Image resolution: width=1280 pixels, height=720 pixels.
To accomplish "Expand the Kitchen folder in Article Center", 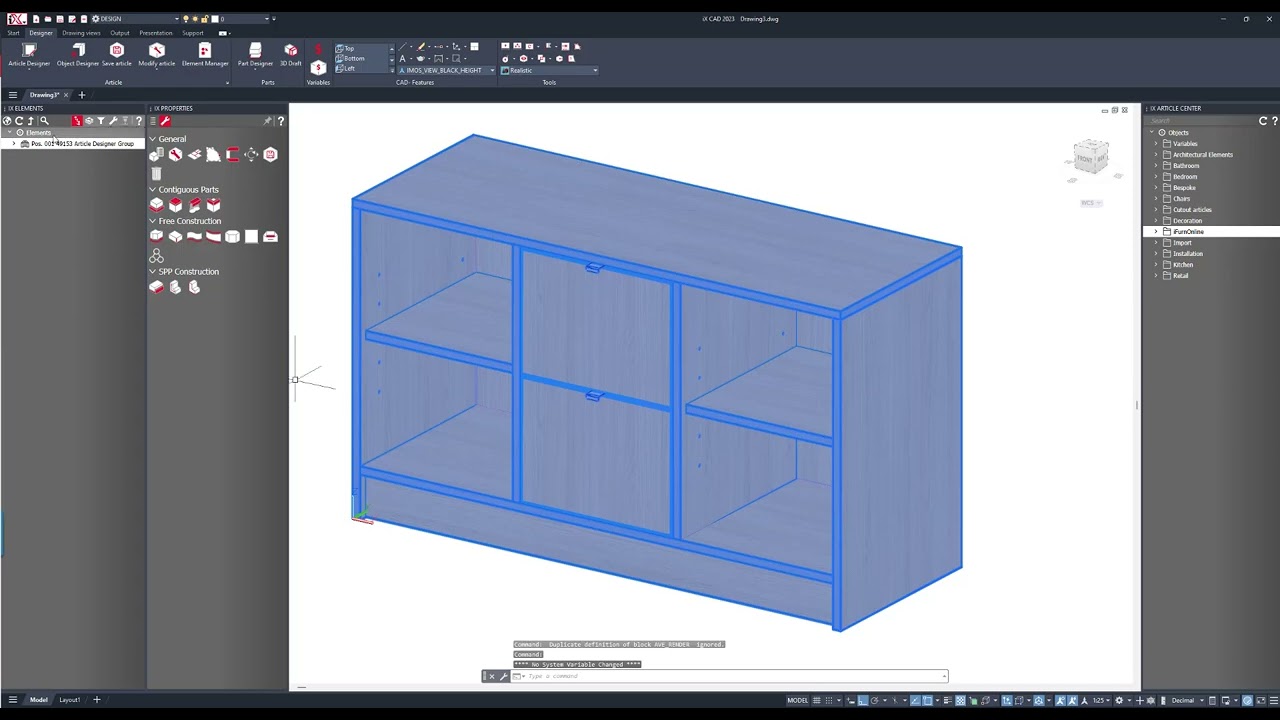I will click(x=1156, y=265).
